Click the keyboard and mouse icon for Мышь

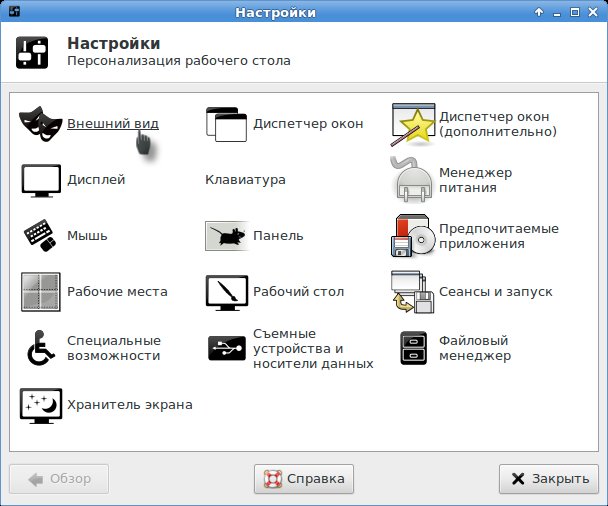click(x=40, y=236)
